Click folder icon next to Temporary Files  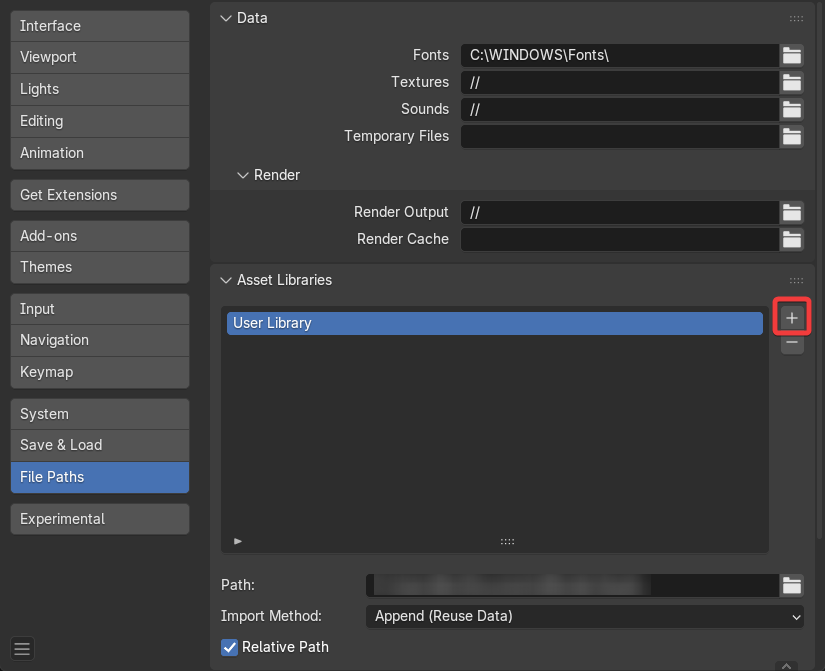(792, 136)
